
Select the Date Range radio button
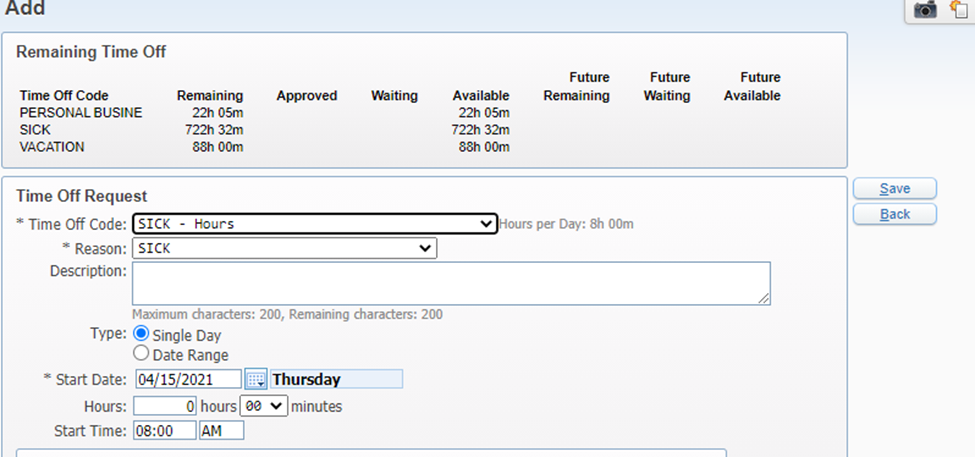tap(142, 354)
